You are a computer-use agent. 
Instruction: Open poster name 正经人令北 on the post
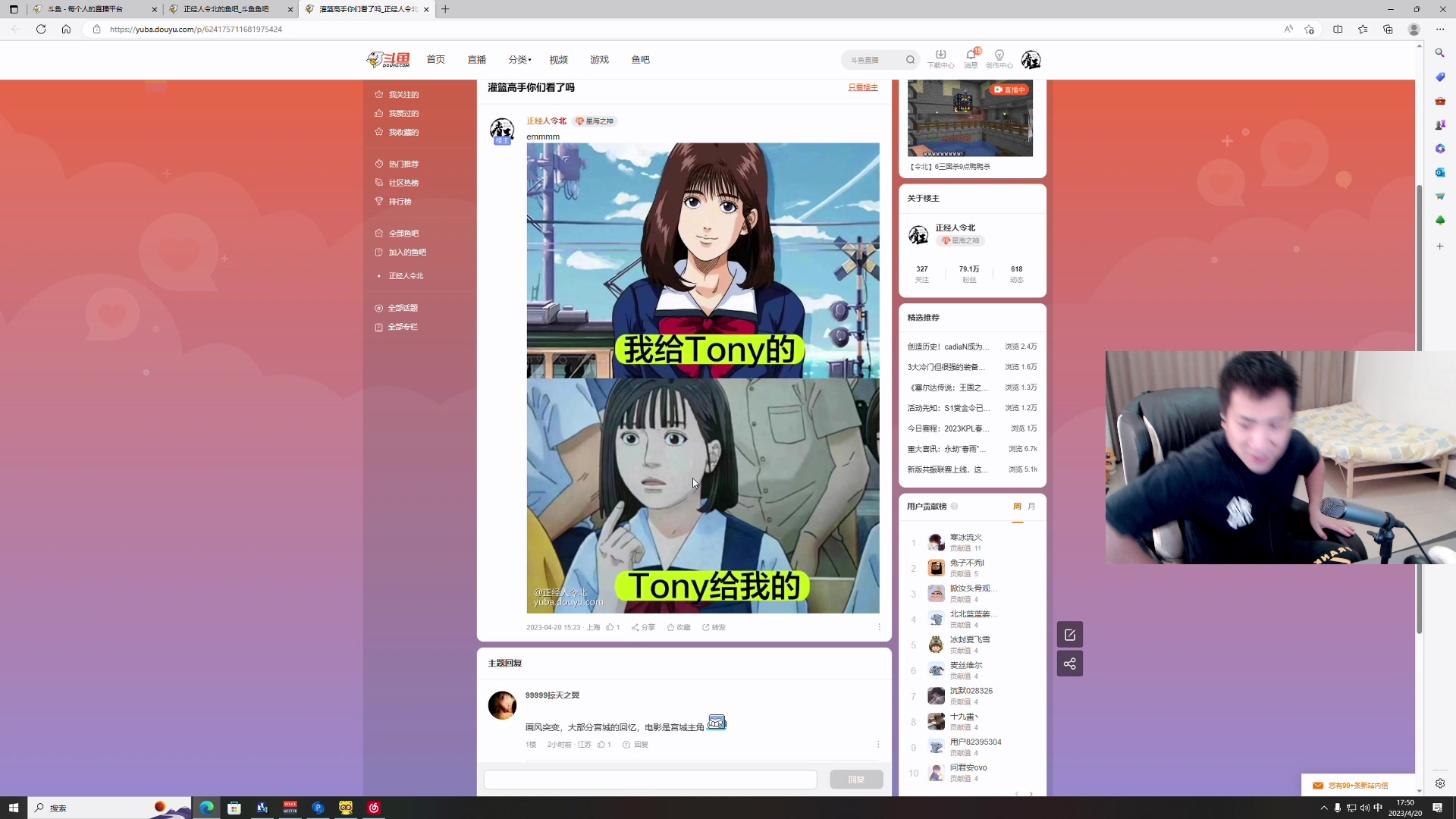tap(546, 121)
